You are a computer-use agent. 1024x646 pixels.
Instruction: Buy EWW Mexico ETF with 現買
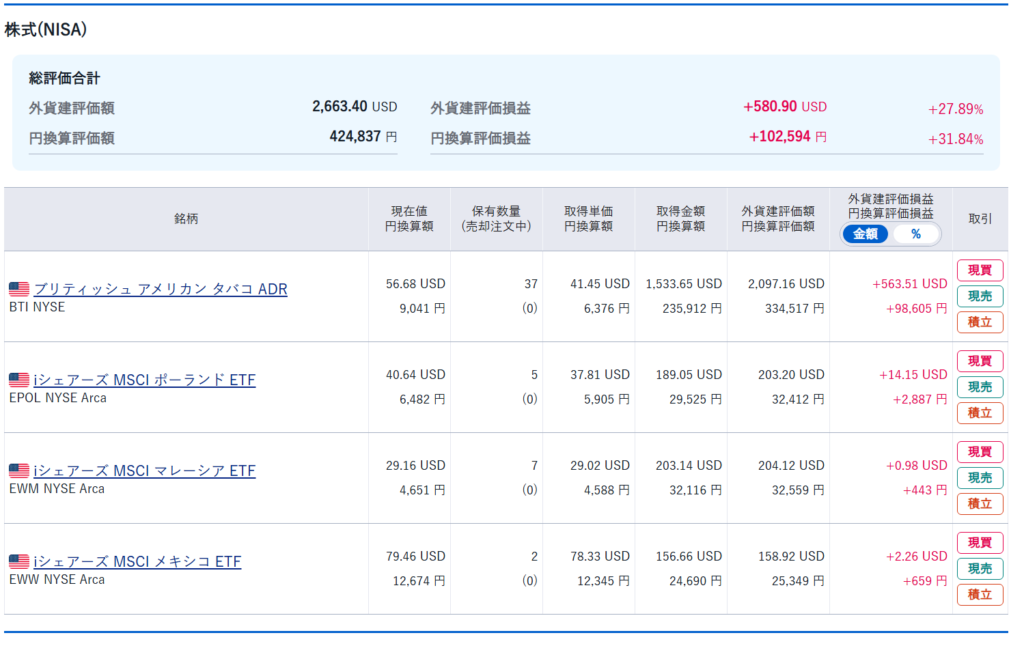tap(980, 543)
